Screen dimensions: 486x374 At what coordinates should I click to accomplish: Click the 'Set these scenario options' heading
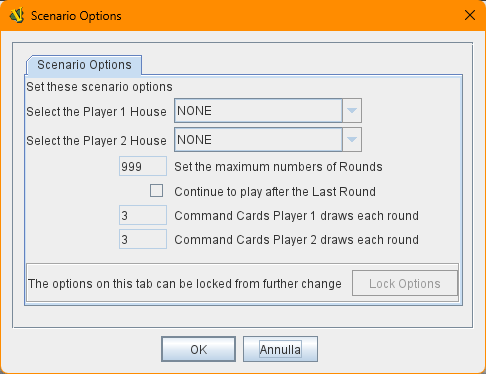pos(99,87)
